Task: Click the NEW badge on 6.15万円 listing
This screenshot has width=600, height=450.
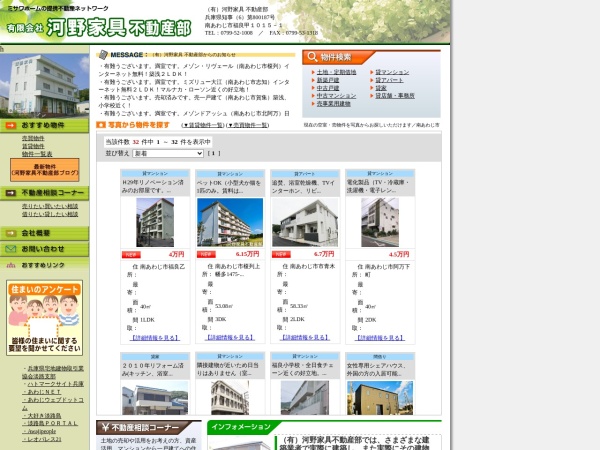Action: point(206,254)
